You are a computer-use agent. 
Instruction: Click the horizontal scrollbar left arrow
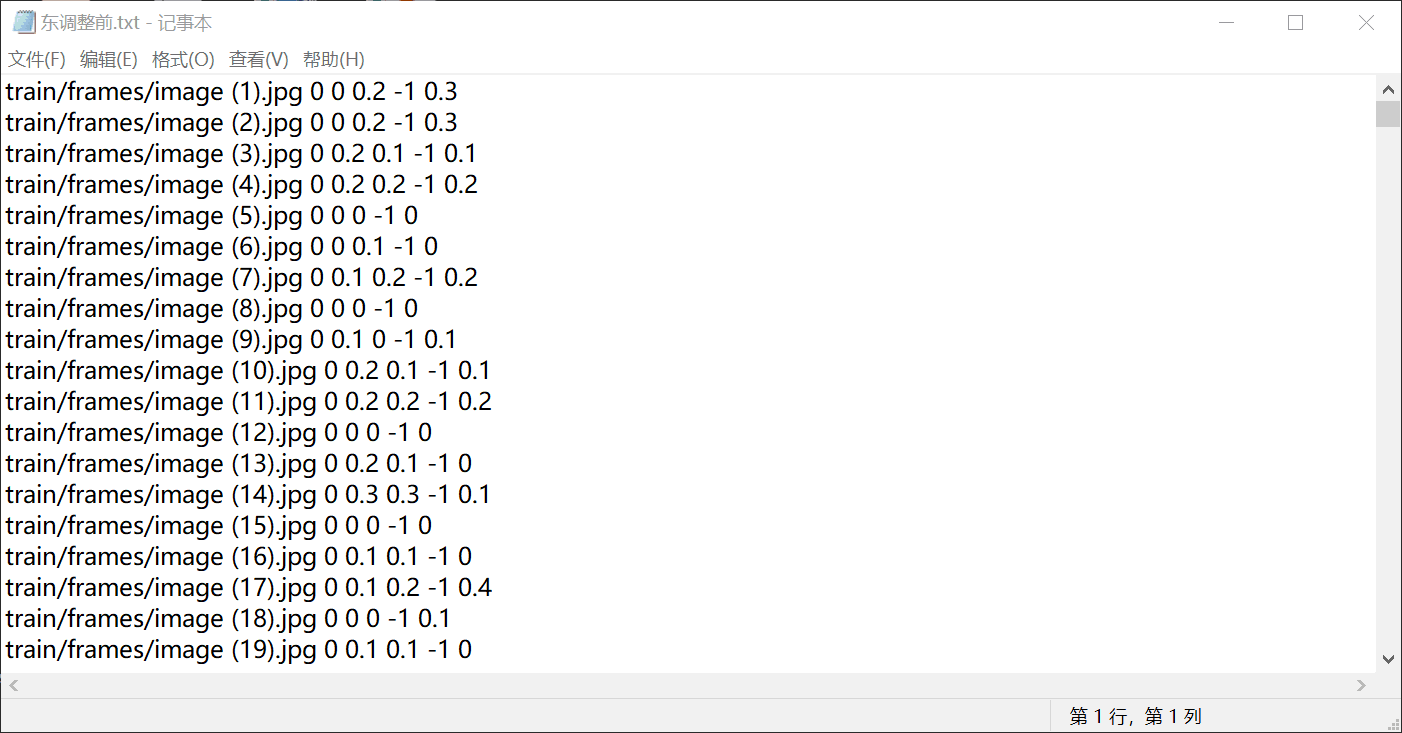click(12, 685)
